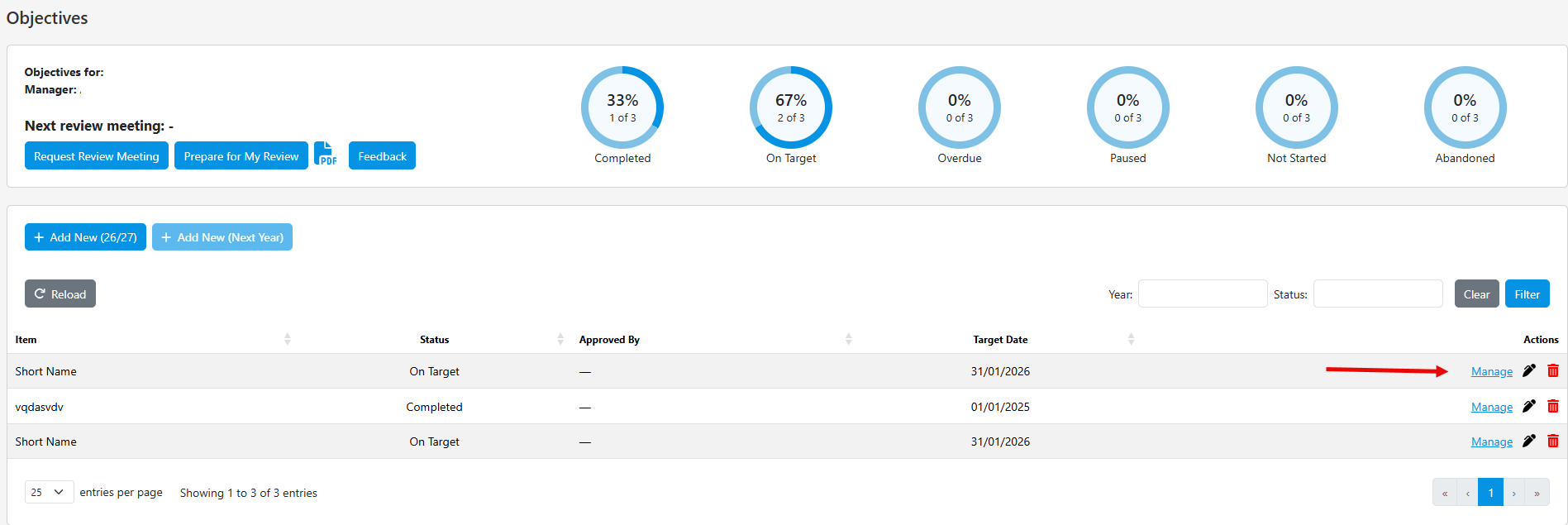Screen dimensions: 1568x525
Task: Add New (26/27) objective
Action: [85, 236]
